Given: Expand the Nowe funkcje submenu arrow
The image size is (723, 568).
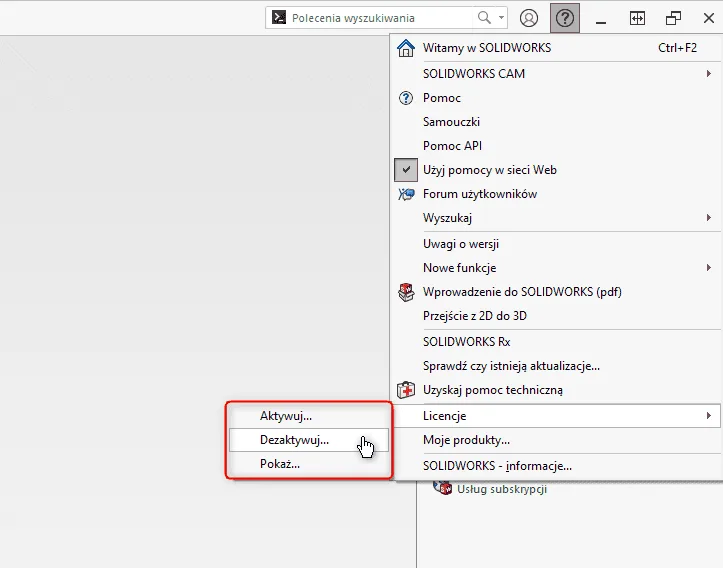Looking at the screenshot, I should point(709,268).
